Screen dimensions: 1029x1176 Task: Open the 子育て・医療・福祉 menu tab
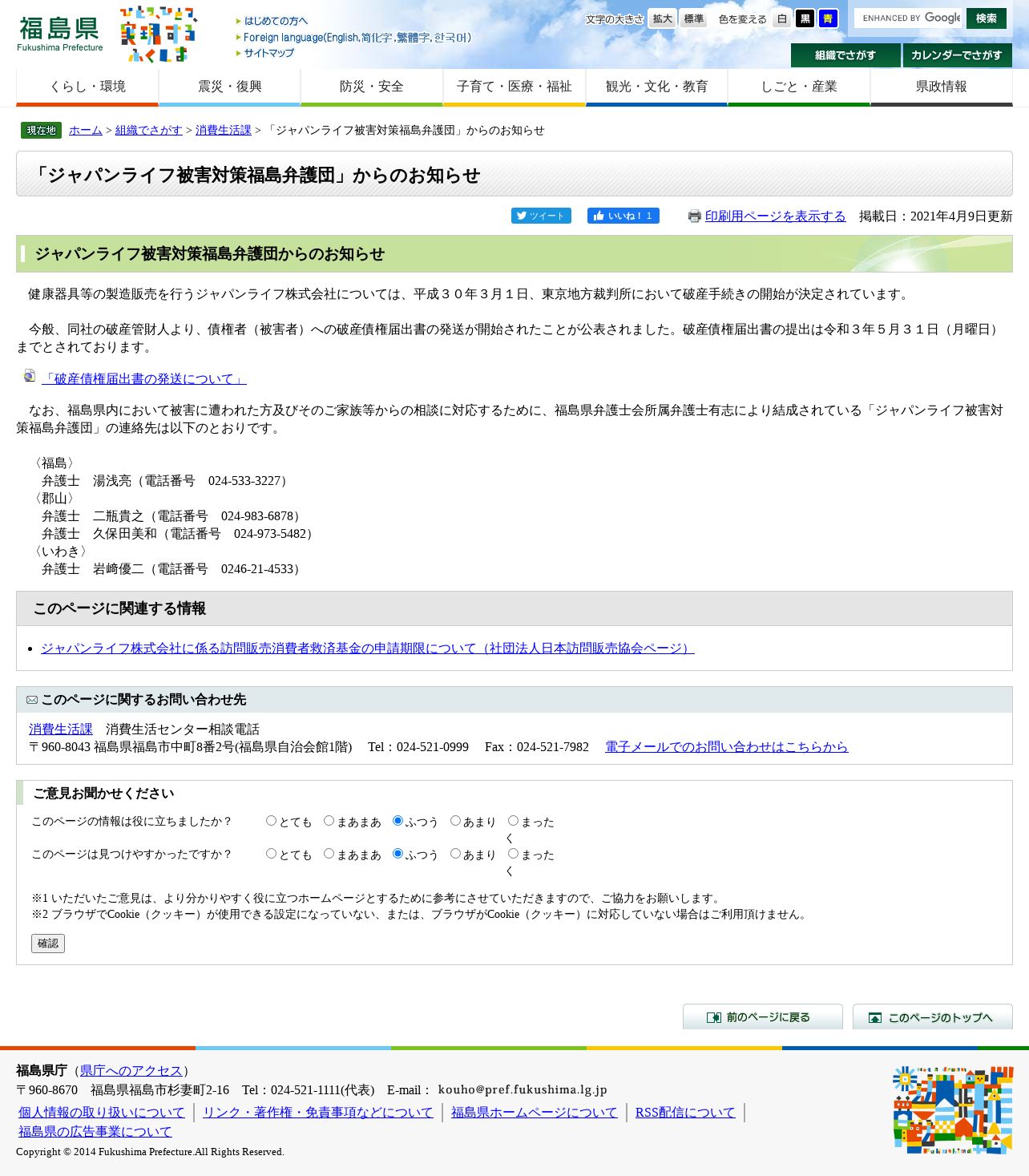(514, 87)
